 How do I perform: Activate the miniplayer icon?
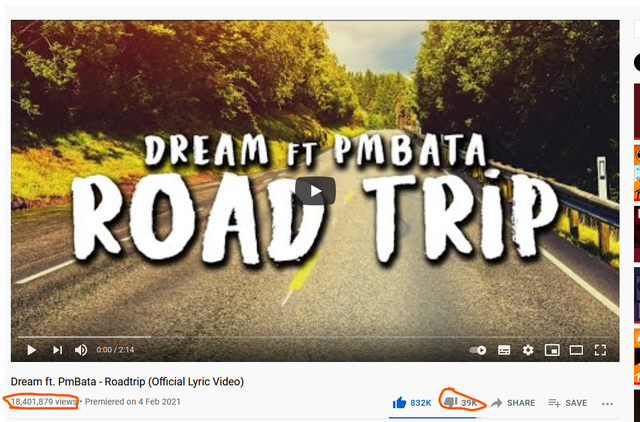(552, 350)
